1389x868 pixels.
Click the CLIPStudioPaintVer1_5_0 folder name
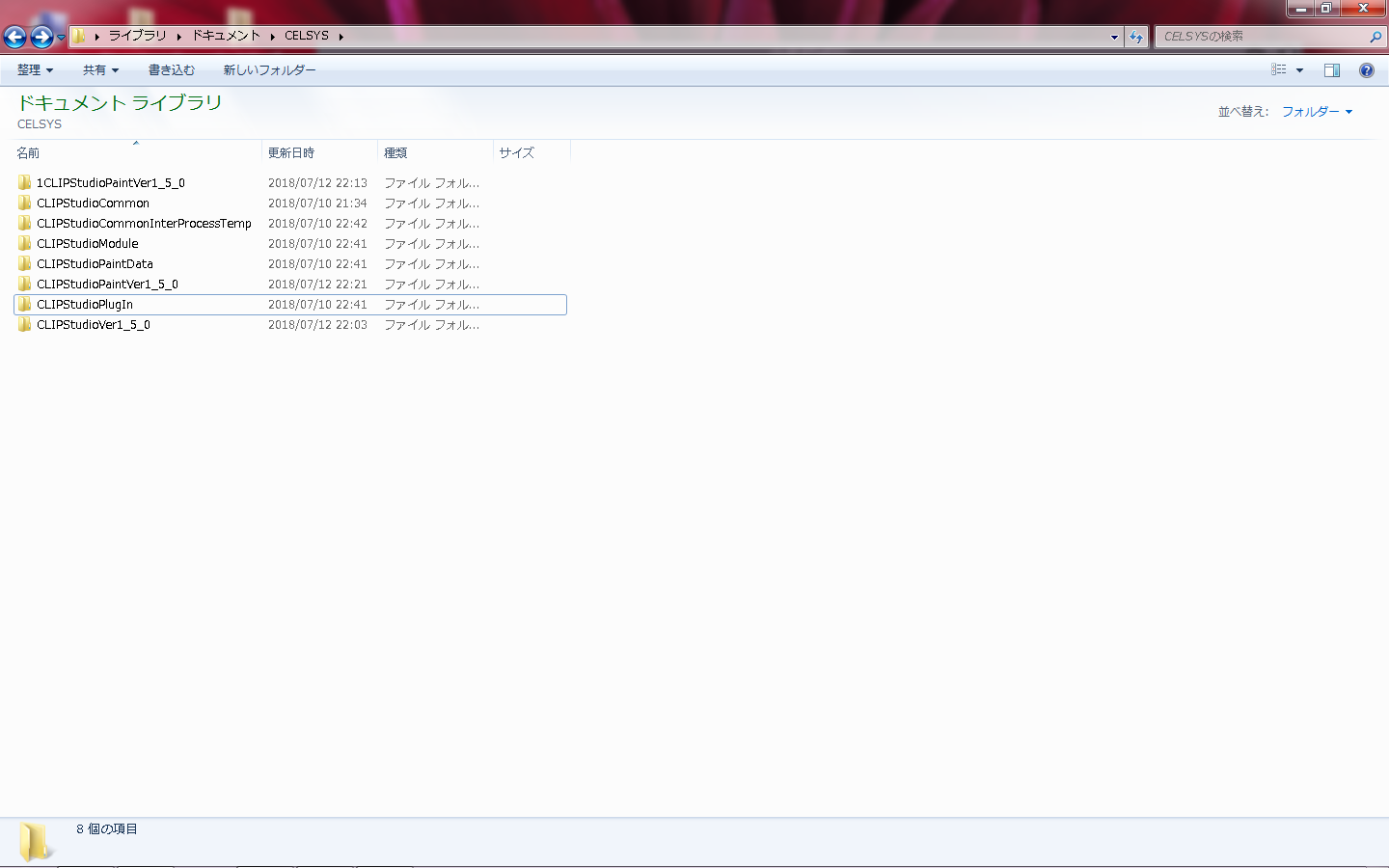[107, 285]
